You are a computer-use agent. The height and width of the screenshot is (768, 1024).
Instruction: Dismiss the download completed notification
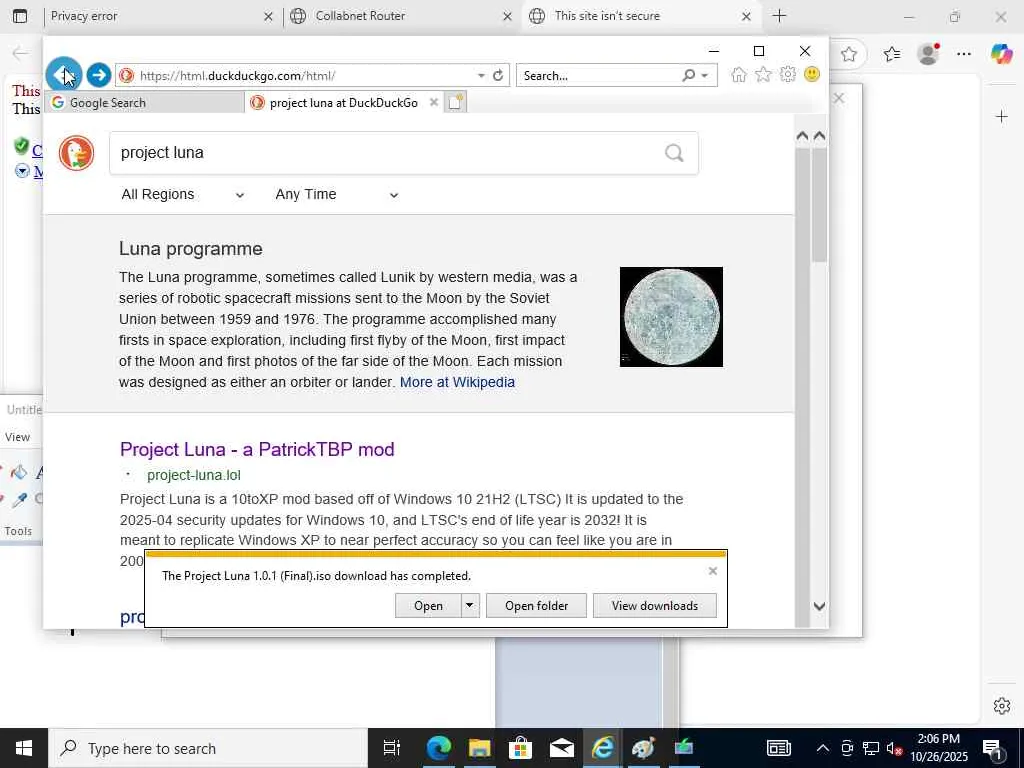[x=712, y=571]
